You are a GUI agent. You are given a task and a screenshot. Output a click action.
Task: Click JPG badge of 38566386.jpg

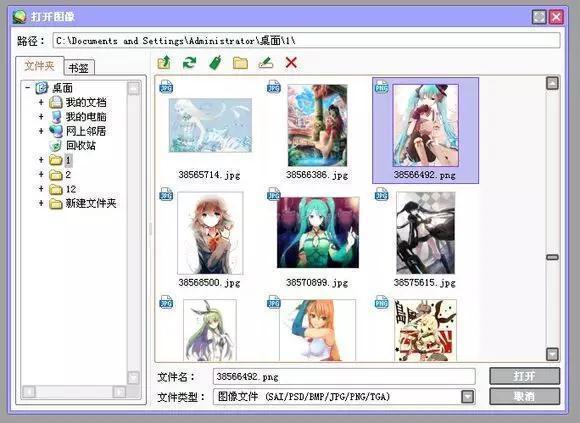[274, 87]
